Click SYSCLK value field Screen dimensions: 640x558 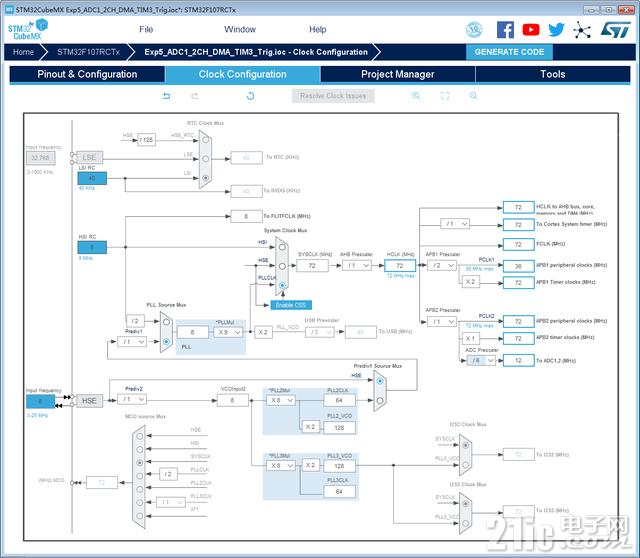(x=312, y=266)
